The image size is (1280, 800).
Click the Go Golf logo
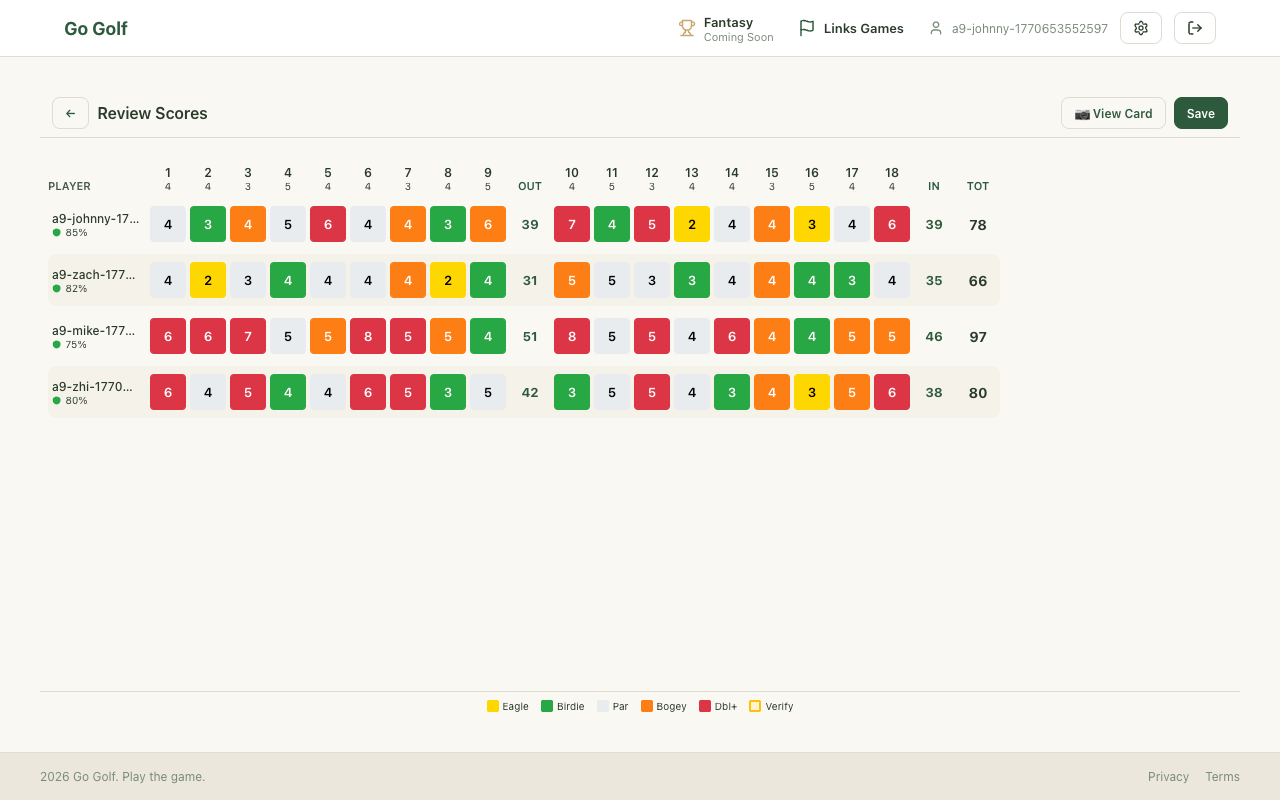[x=96, y=28]
